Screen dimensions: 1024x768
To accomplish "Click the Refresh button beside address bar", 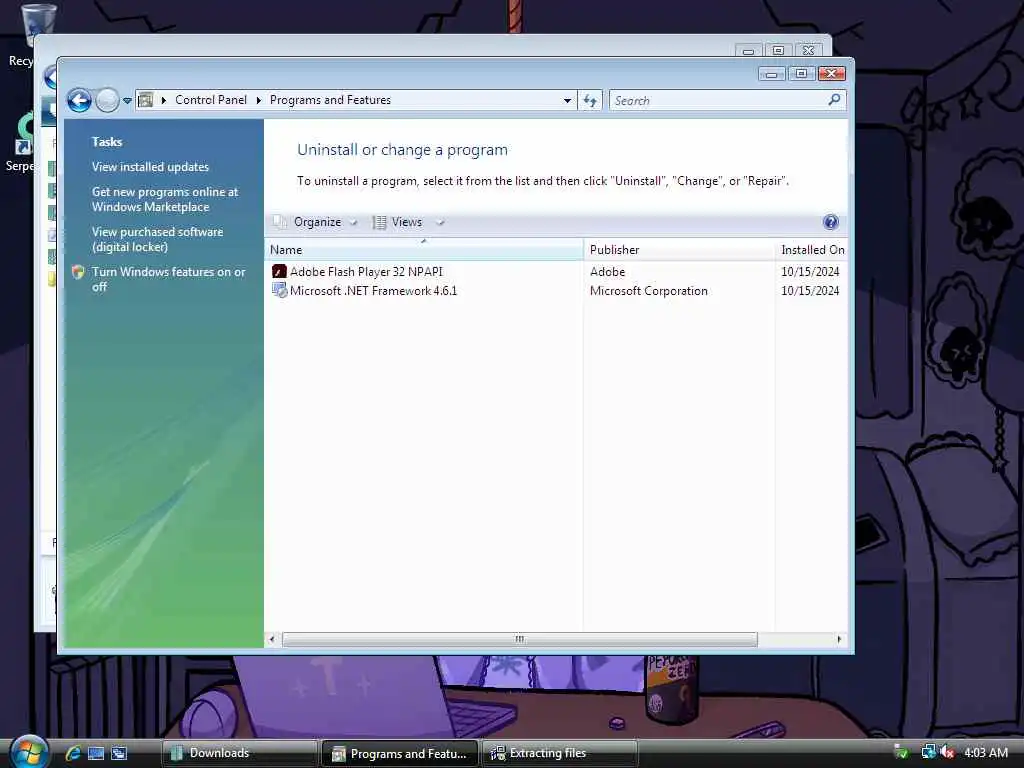I will pos(590,101).
